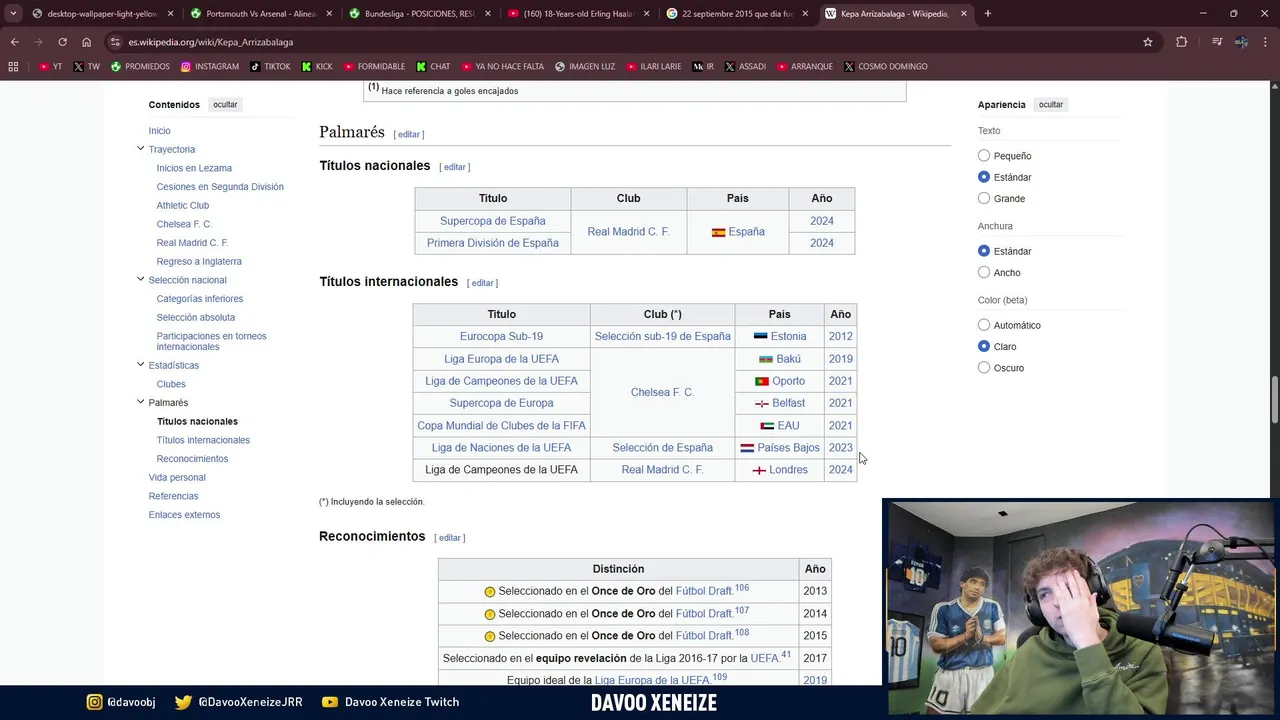
Task: Go to Vida personal in contents
Action: pyautogui.click(x=177, y=478)
